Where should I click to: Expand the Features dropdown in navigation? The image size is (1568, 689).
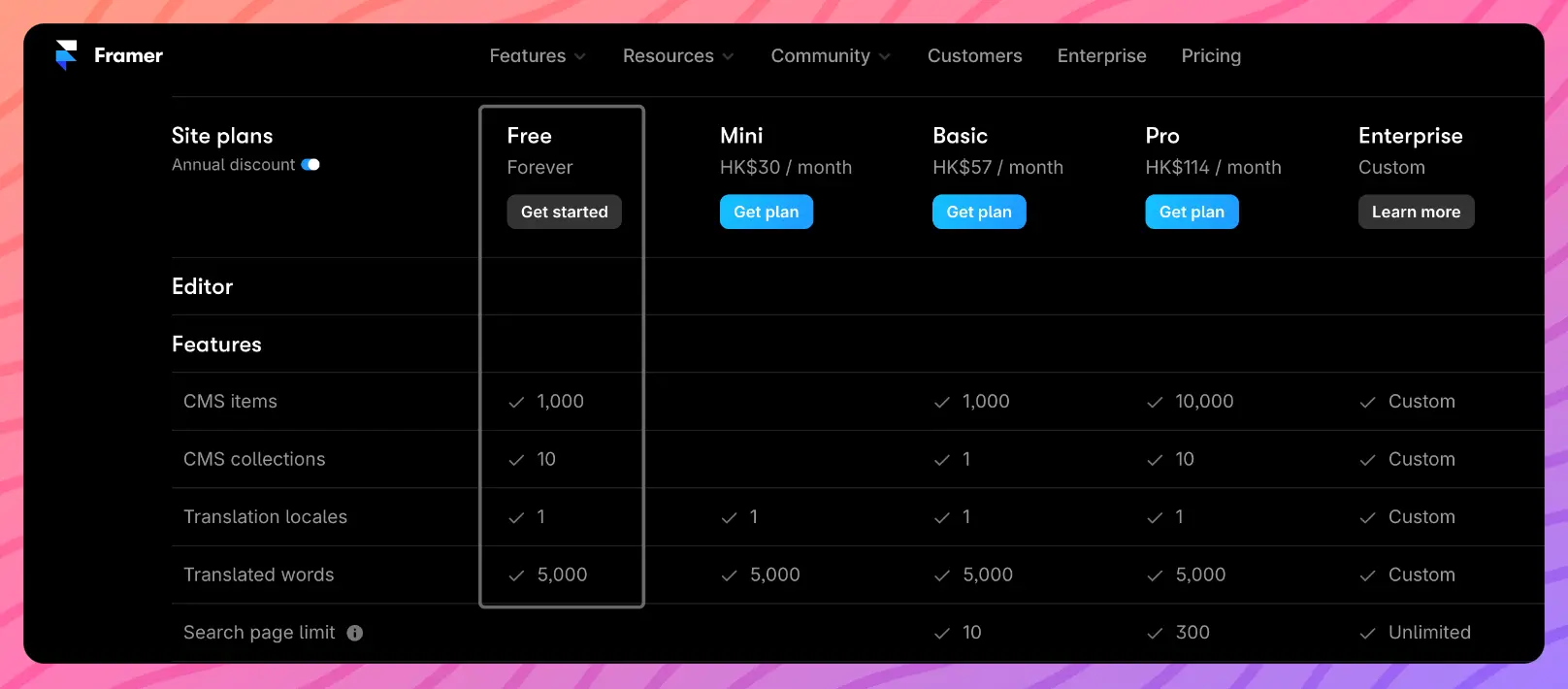pyautogui.click(x=537, y=56)
